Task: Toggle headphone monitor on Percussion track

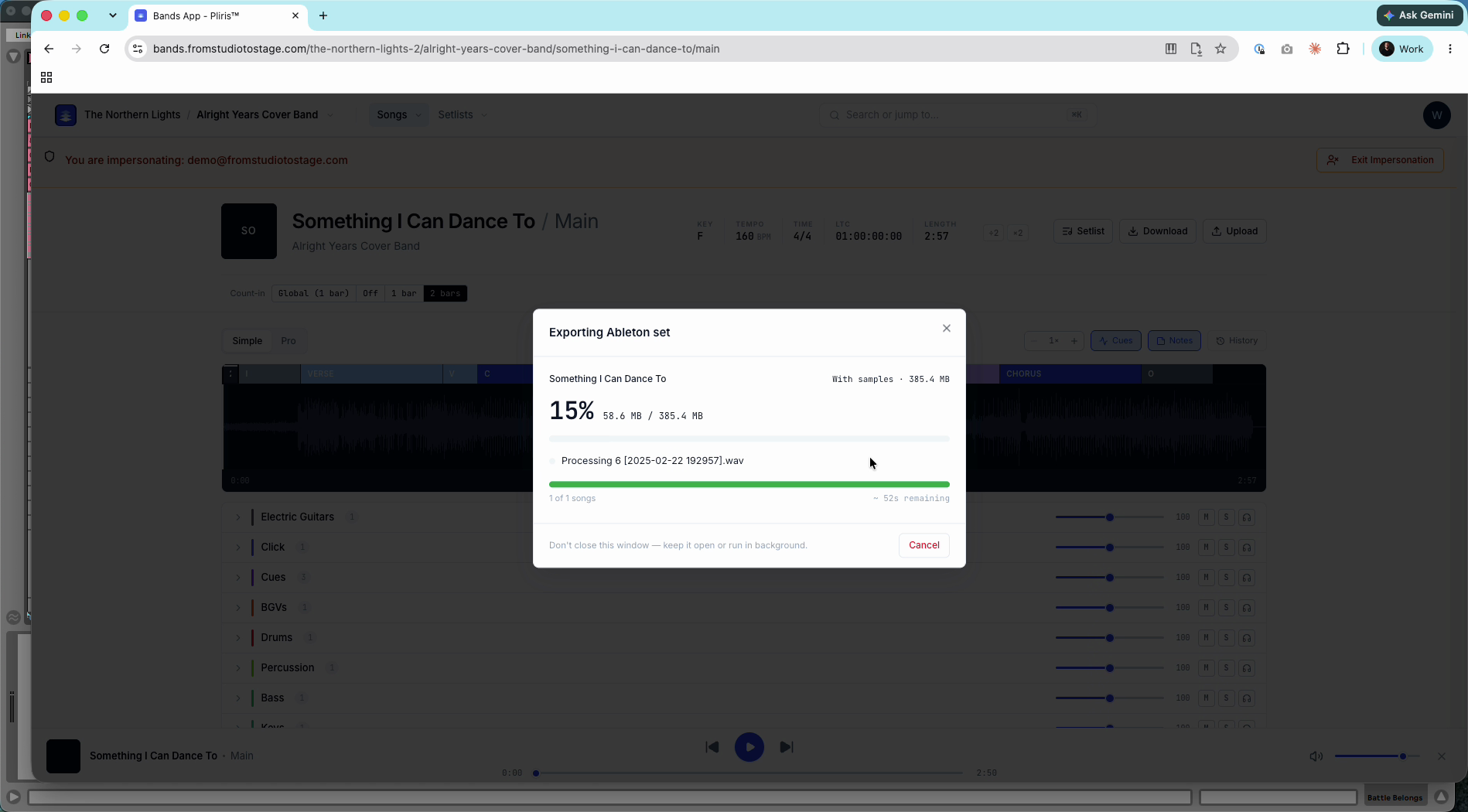Action: click(x=1247, y=668)
